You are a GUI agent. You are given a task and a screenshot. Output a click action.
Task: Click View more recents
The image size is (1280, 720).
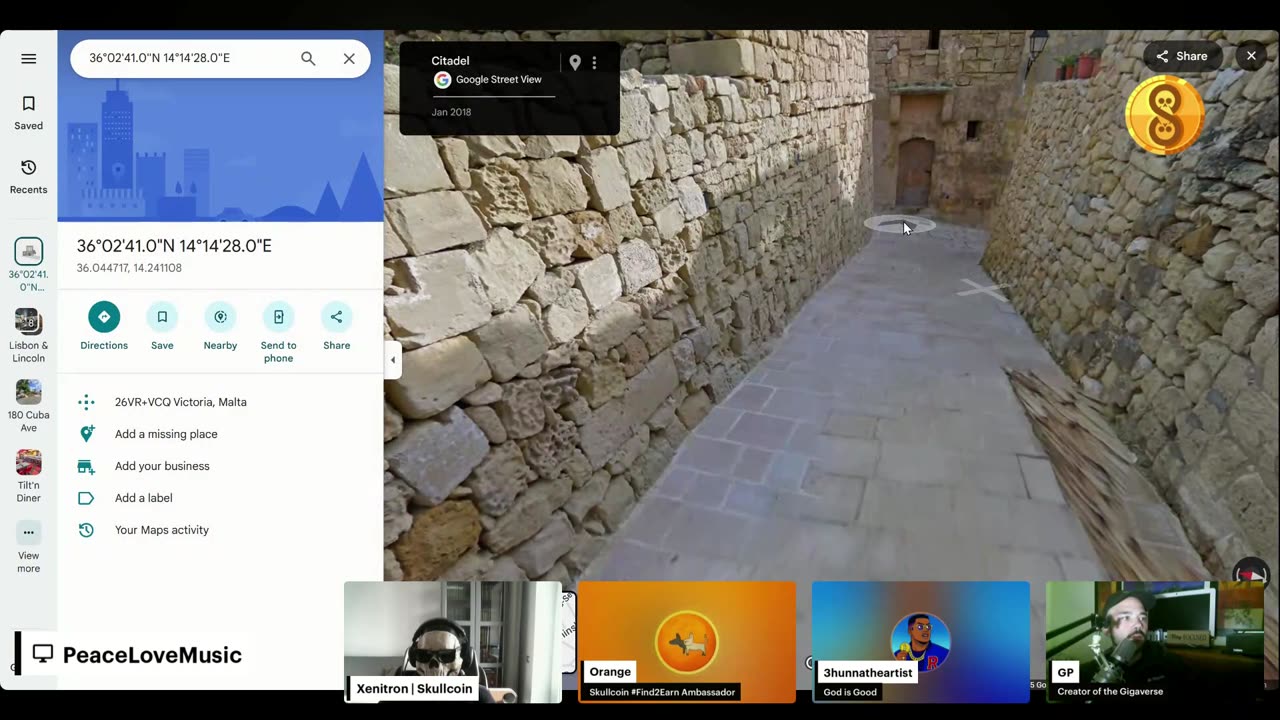(x=28, y=547)
